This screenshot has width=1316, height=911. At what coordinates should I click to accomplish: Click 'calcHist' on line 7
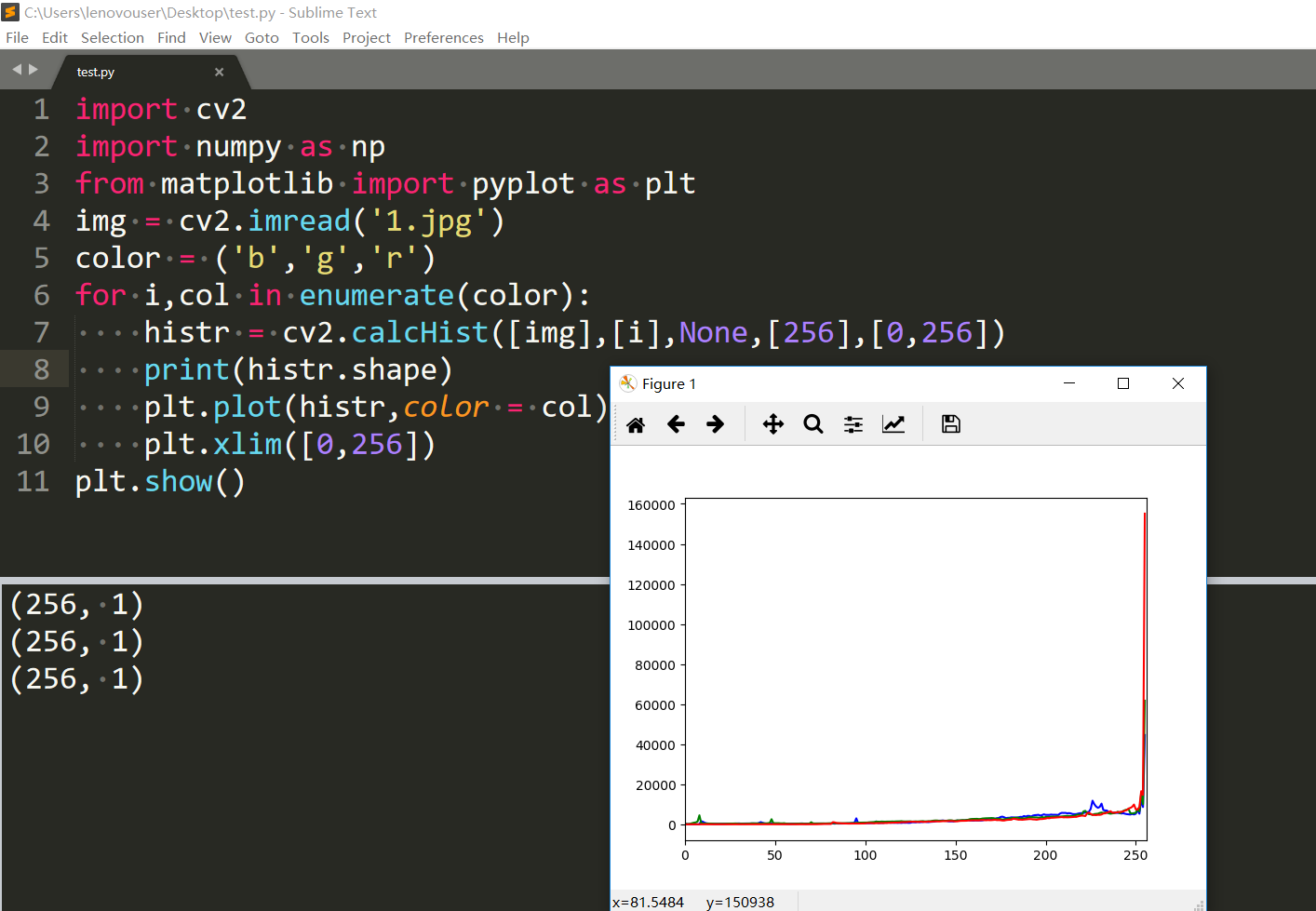(x=420, y=333)
